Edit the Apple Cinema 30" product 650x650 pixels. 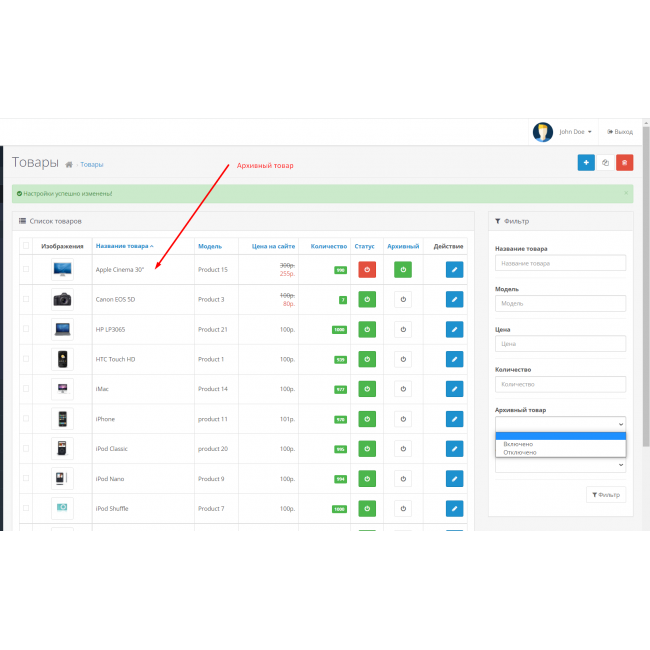tap(455, 269)
